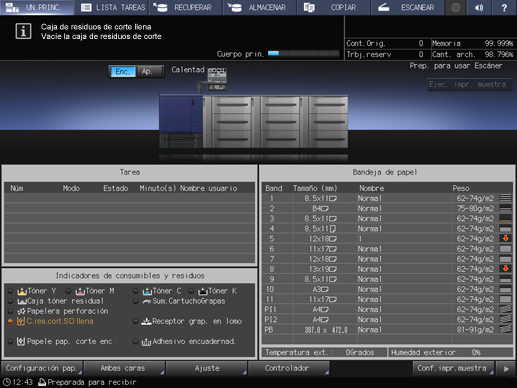Click Adhesivo encuadernad. indicator light
This screenshot has width=517, height=388.
(135, 342)
